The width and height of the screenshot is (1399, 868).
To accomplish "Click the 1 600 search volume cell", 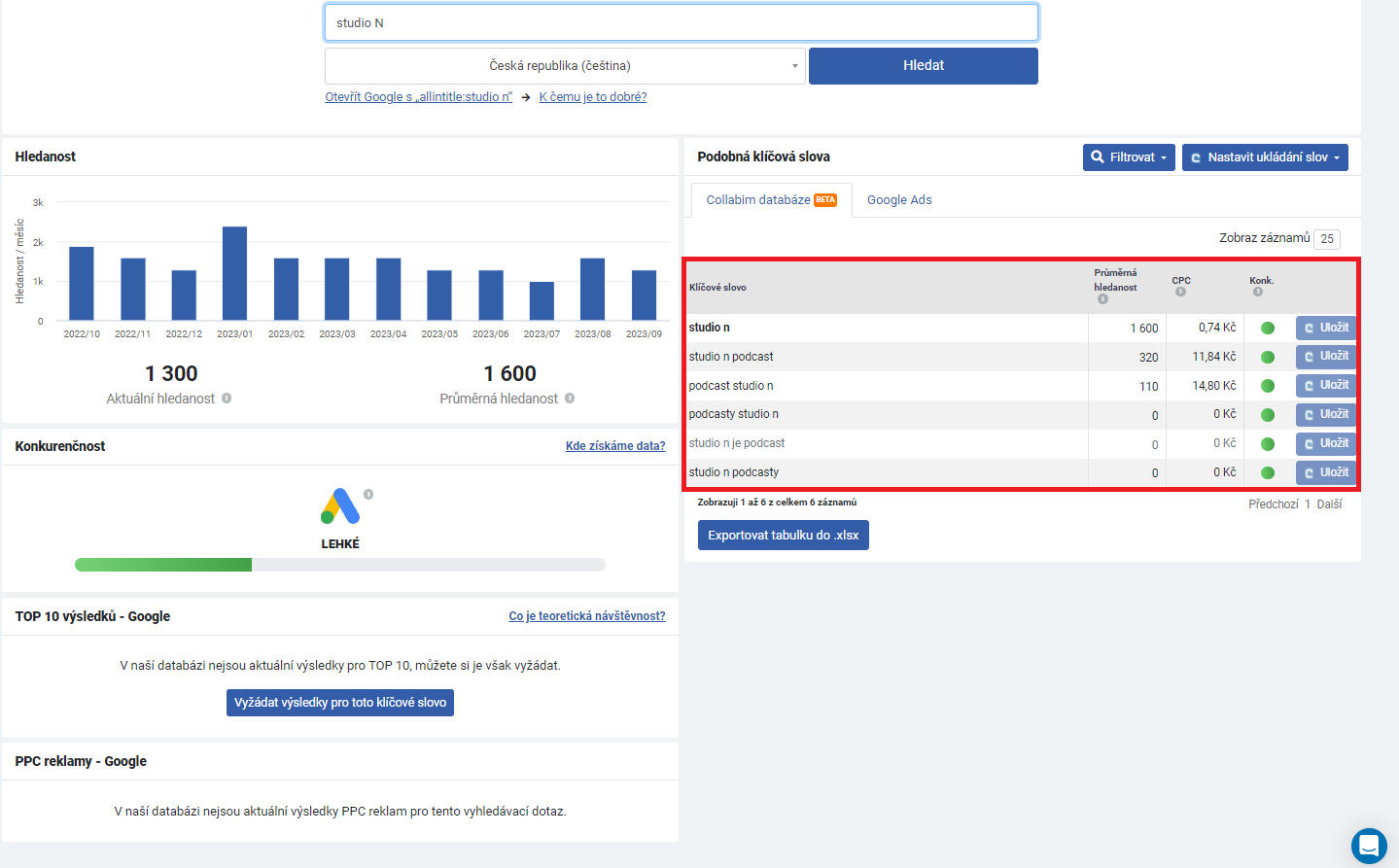I will 1144,329.
